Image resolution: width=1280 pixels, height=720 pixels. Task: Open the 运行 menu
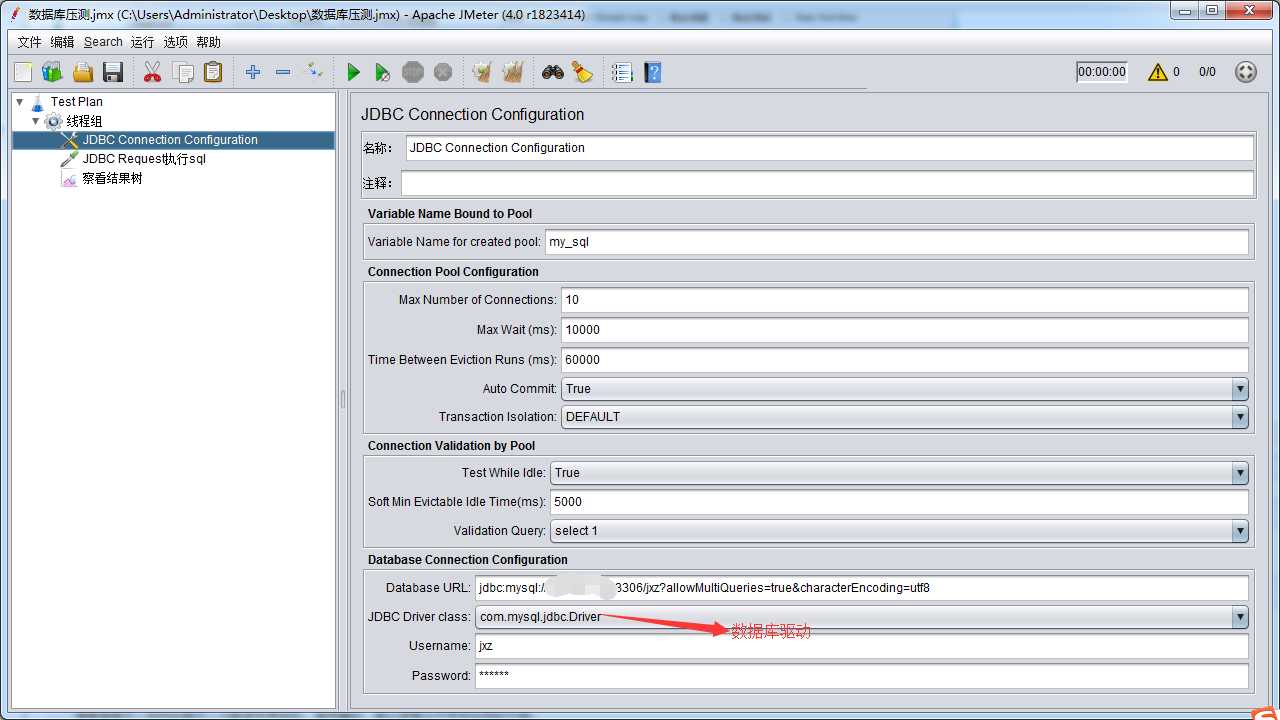tap(142, 42)
